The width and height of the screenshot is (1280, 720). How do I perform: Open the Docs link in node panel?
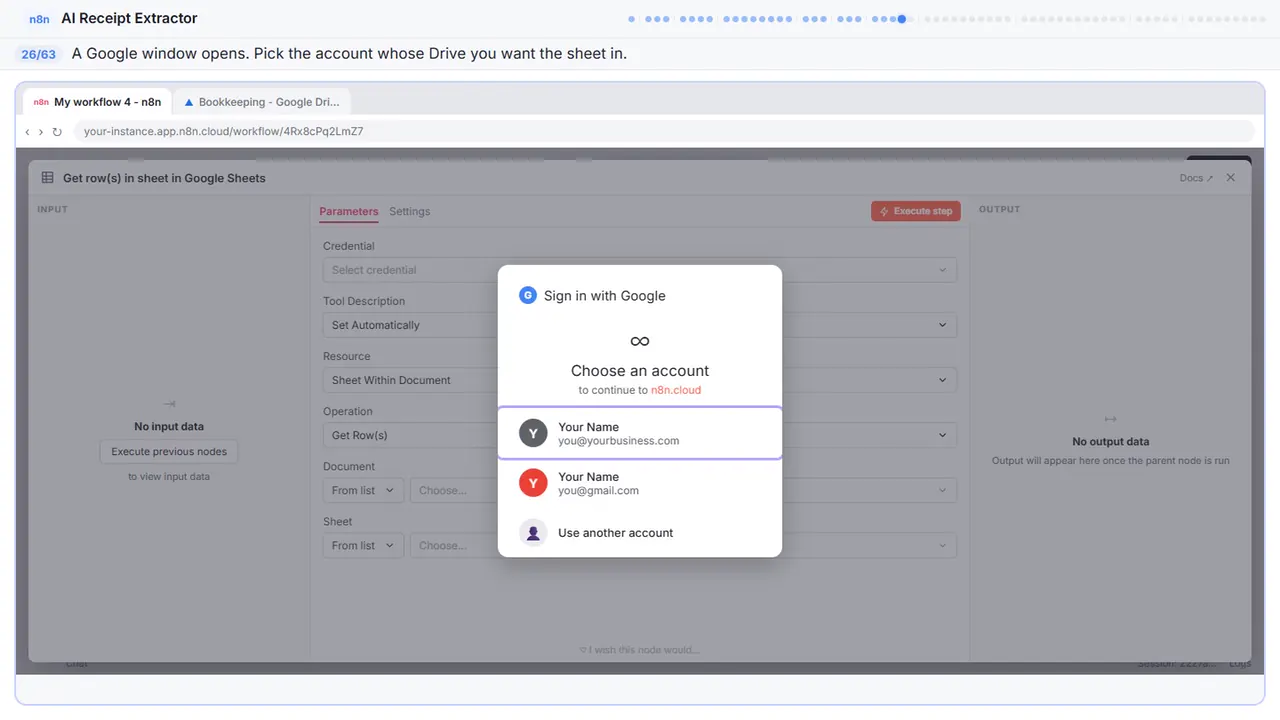click(1196, 178)
